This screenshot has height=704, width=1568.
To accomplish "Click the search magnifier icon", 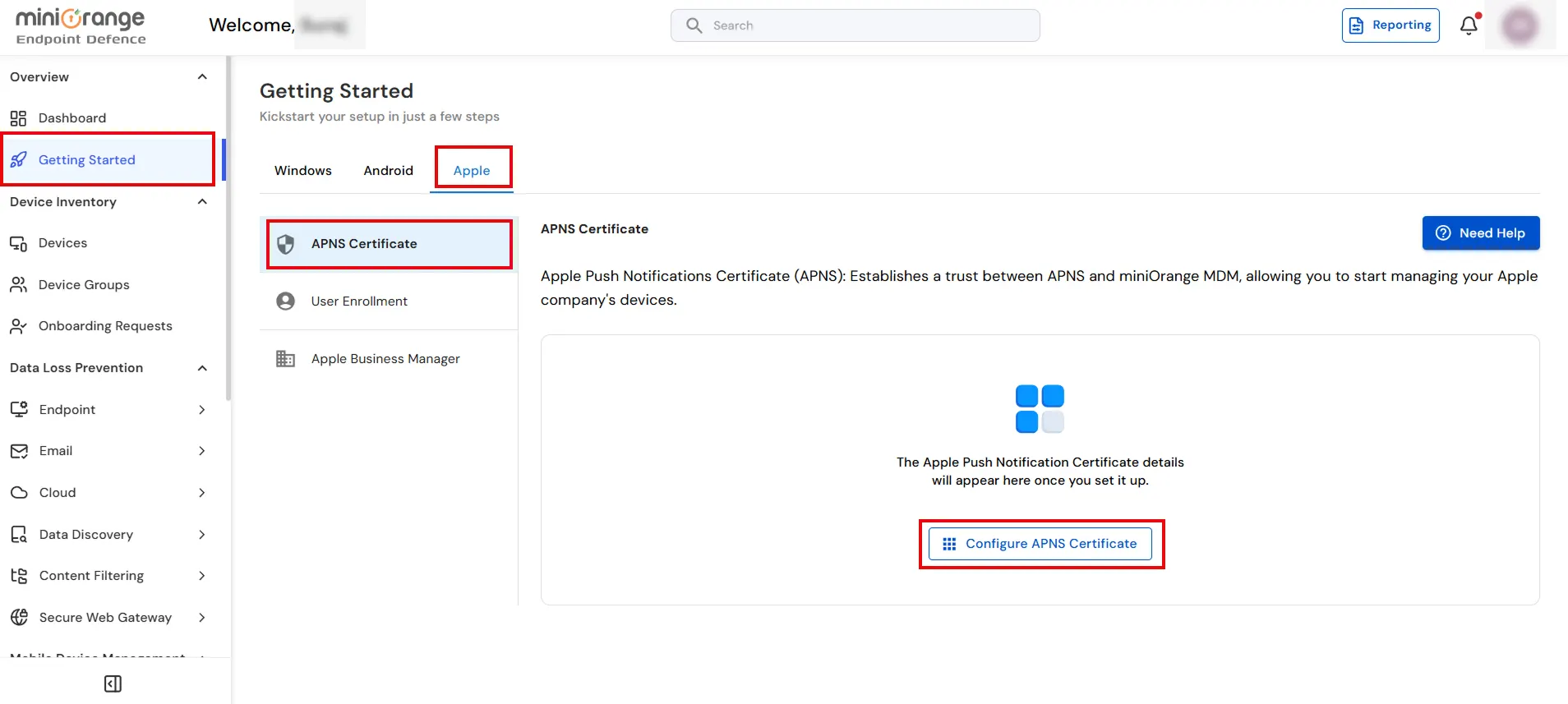I will pos(694,25).
